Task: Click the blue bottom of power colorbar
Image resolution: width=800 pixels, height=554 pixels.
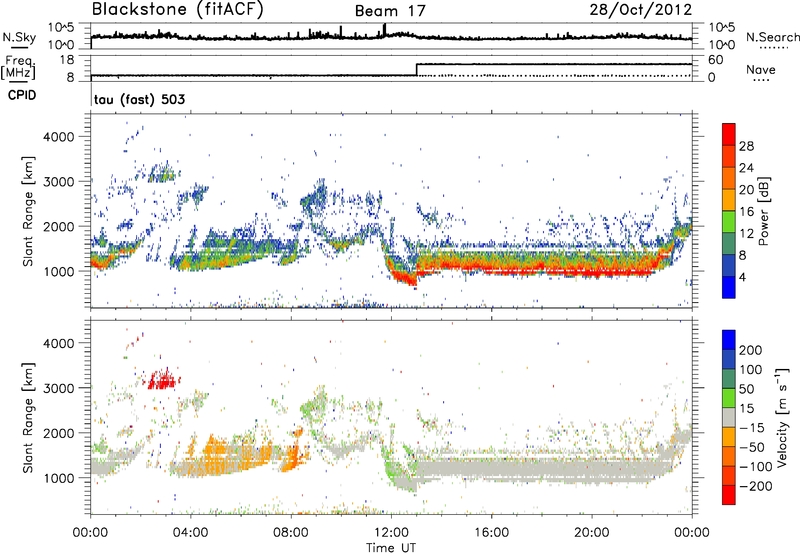Action: tap(729, 287)
